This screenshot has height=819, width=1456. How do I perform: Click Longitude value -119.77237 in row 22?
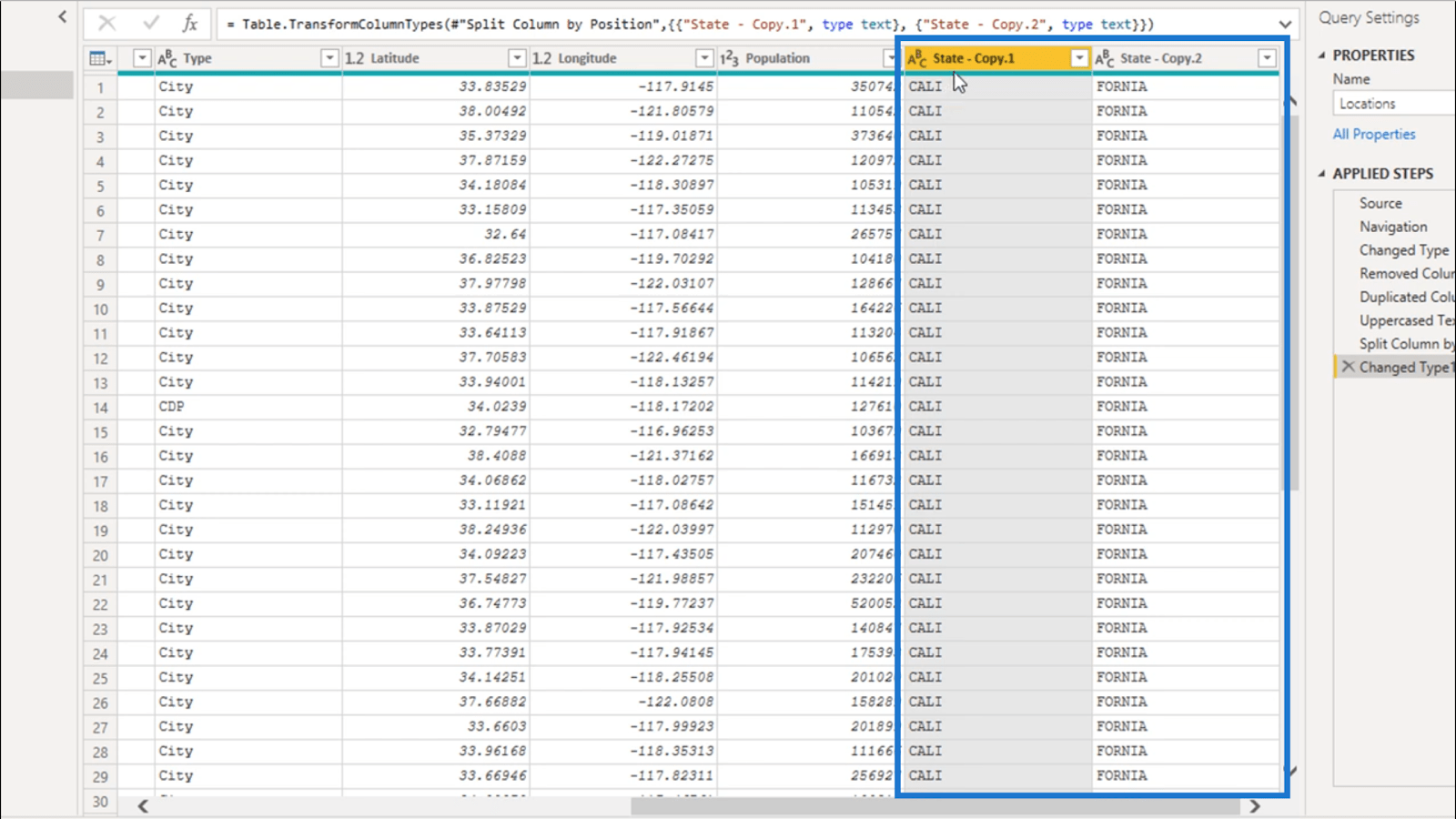point(672,602)
